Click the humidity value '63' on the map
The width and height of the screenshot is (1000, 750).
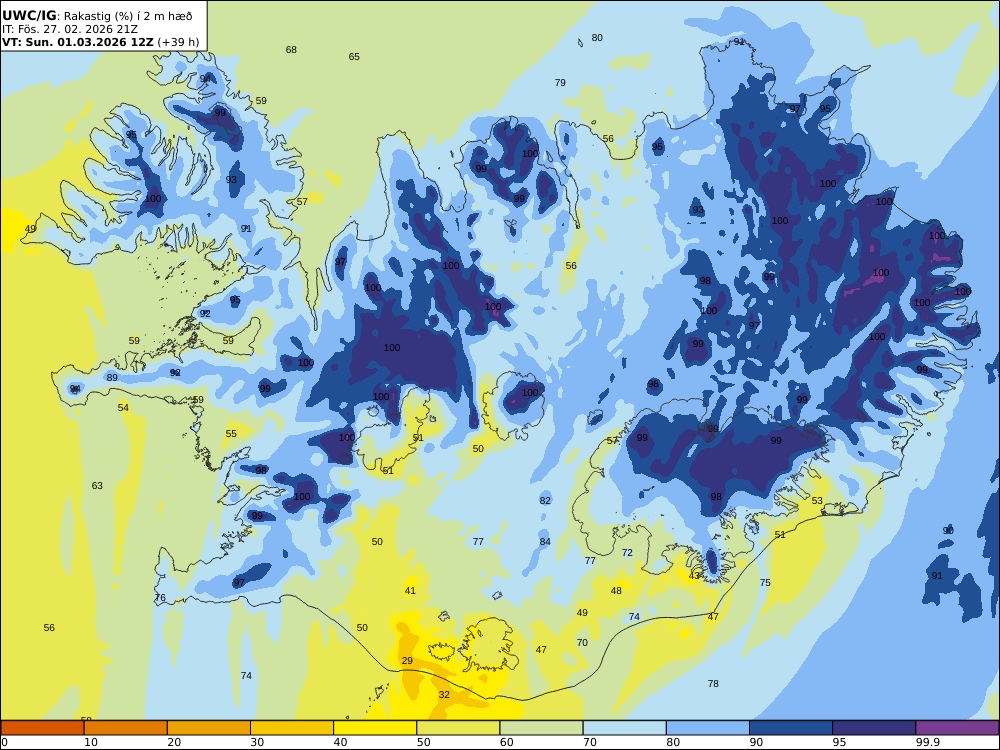[x=97, y=485]
